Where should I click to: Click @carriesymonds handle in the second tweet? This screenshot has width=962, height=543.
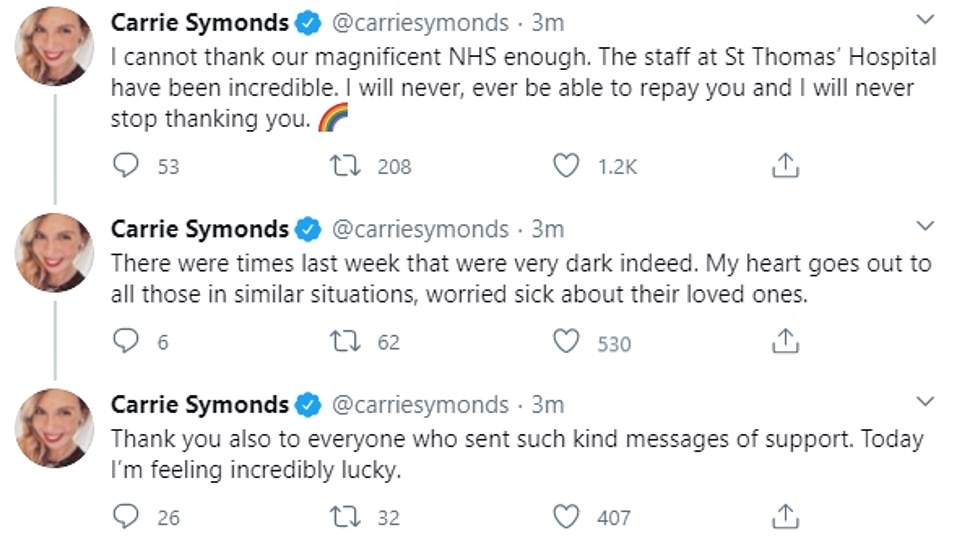(x=419, y=228)
